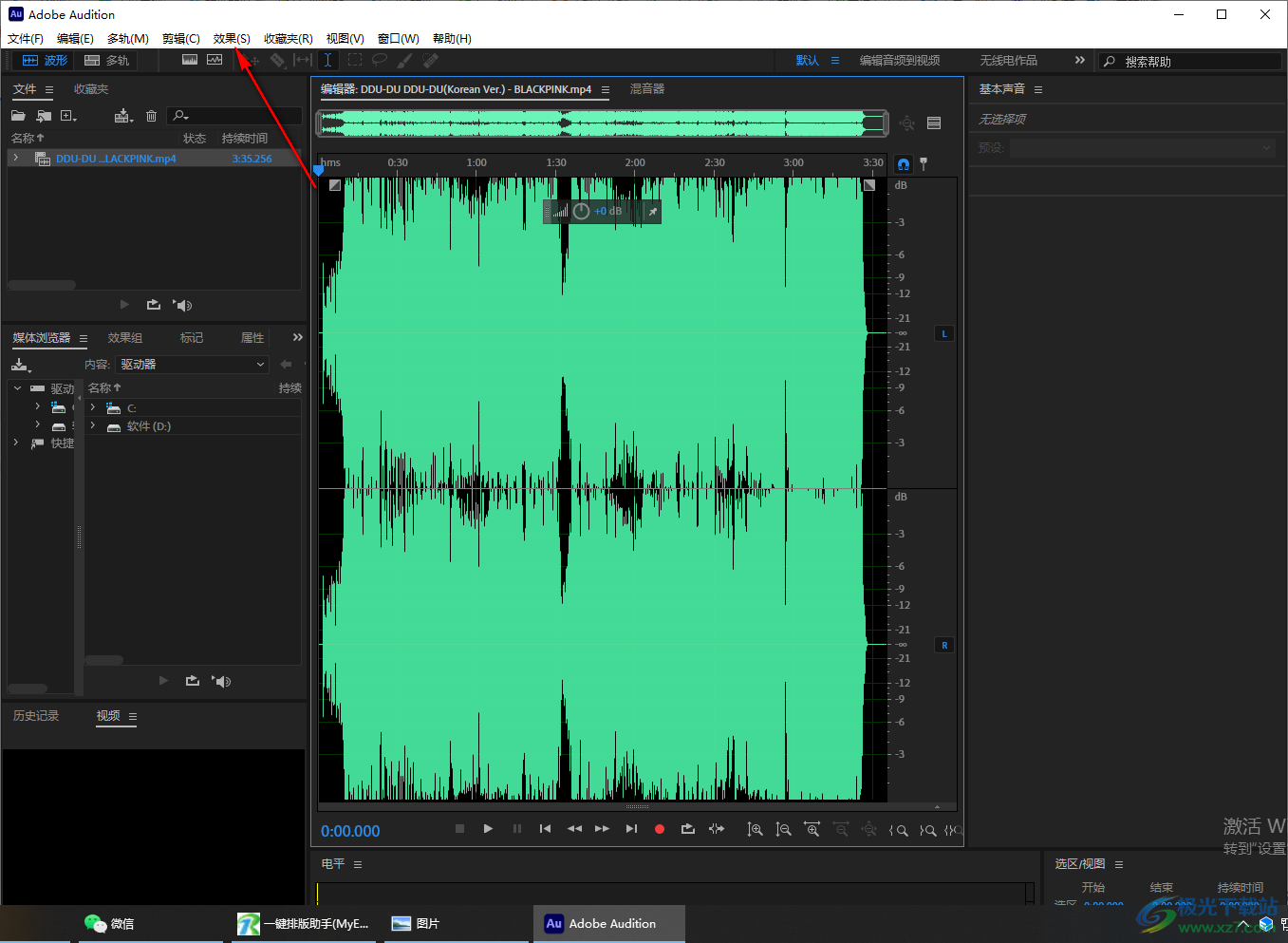The width and height of the screenshot is (1288, 943).
Task: Open the 内容 驱动器 dropdown
Action: 192,365
